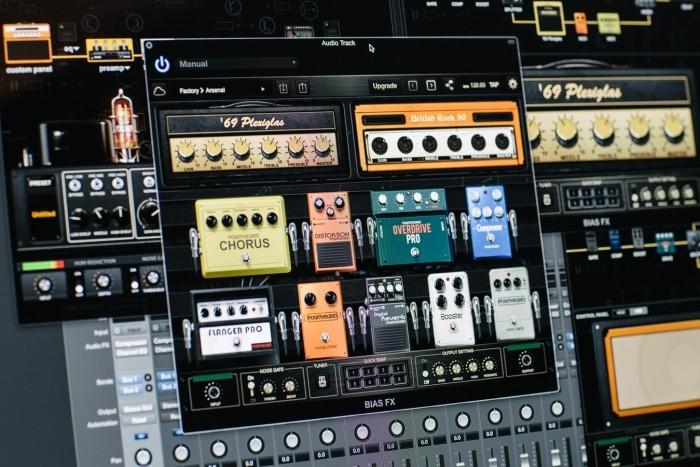The image size is (700, 467).
Task: Select the orange Distortion pedal
Action: [332, 232]
